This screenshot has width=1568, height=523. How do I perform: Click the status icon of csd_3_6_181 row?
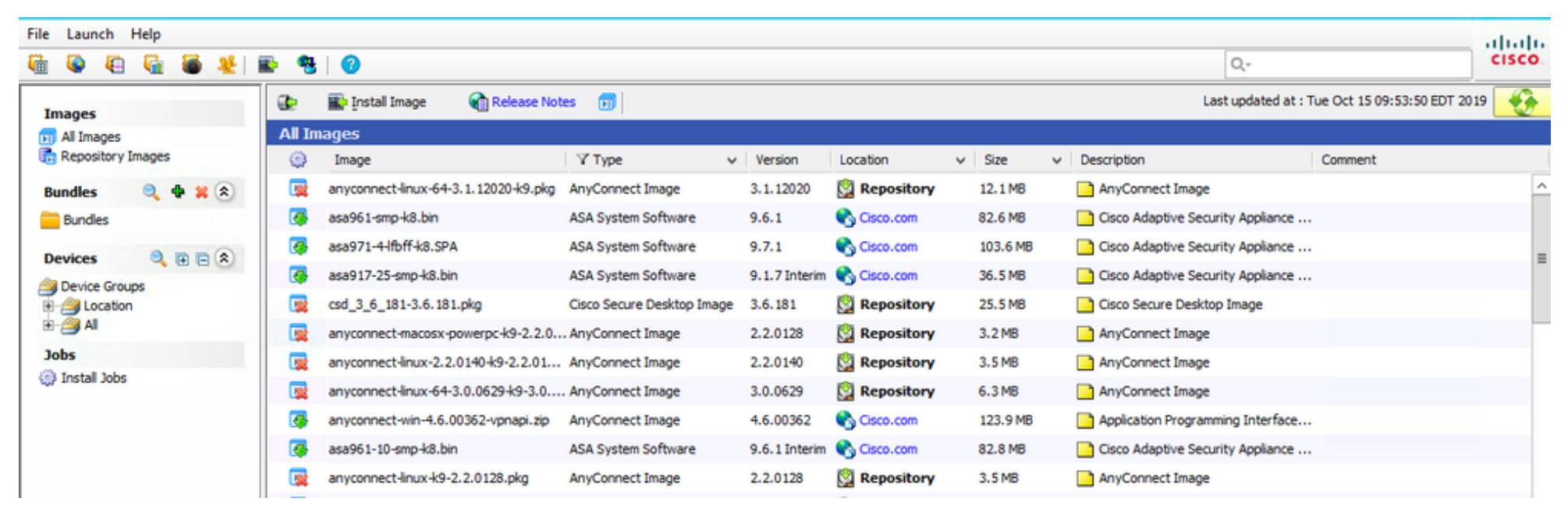[299, 304]
